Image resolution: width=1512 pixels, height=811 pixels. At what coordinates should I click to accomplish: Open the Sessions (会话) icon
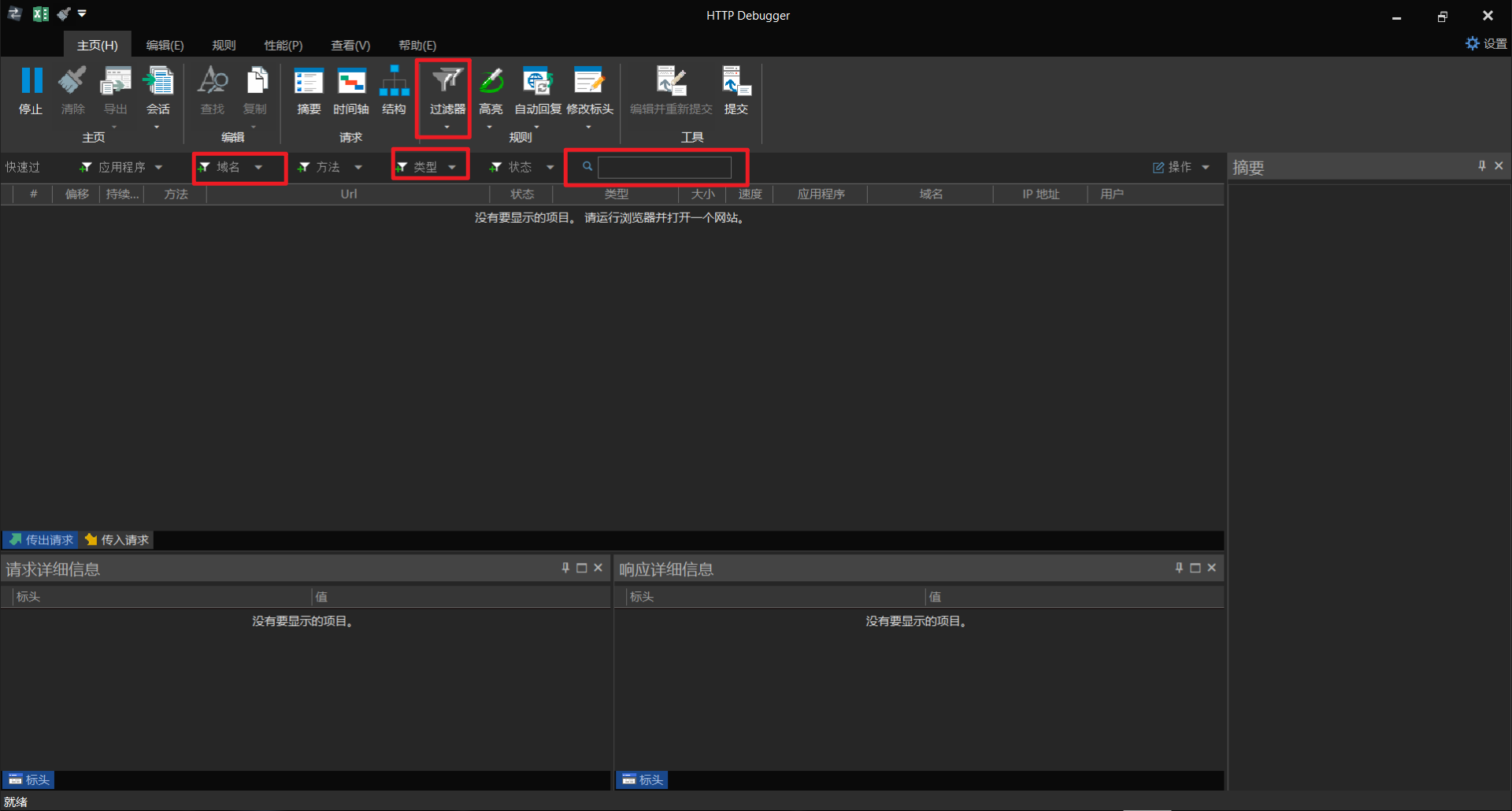tap(158, 81)
